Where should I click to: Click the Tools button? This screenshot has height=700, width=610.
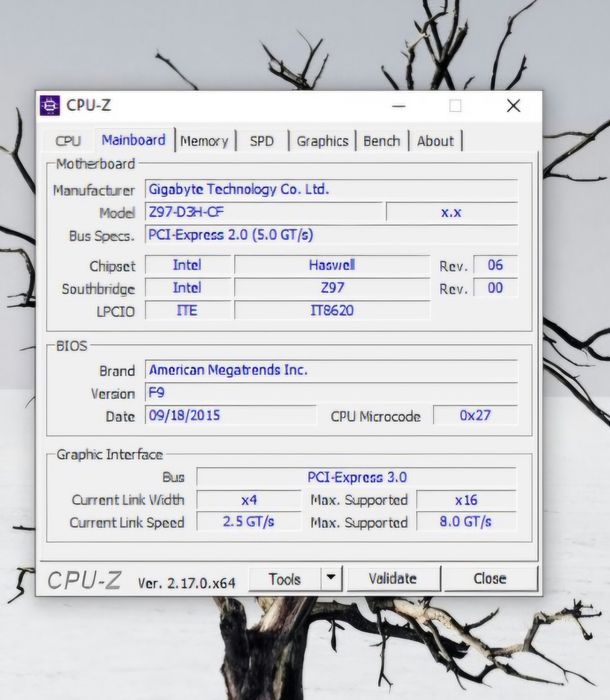(285, 579)
